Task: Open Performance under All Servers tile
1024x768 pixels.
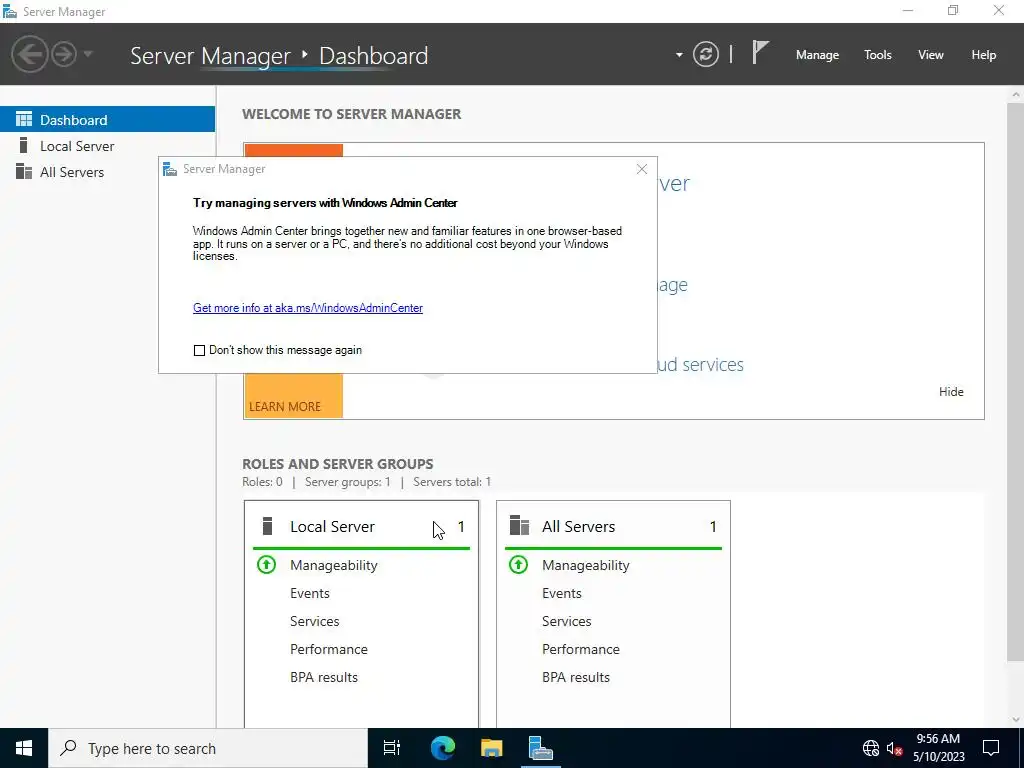Action: [x=581, y=649]
